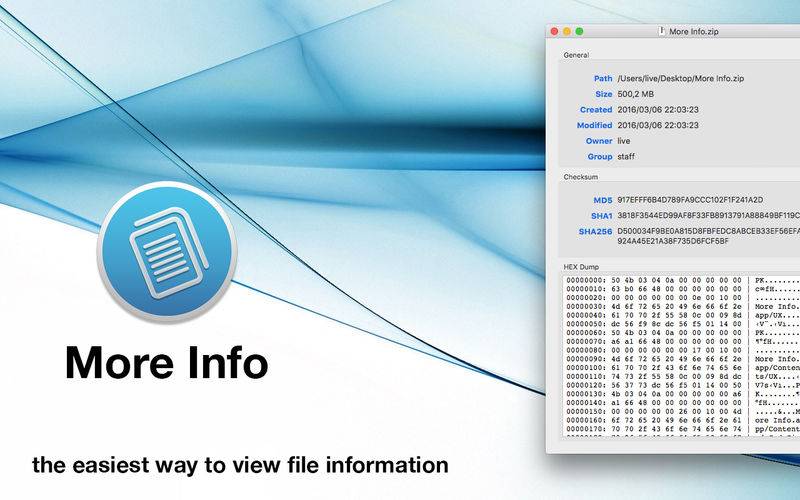Close the More Info.zip window
The image size is (800, 500).
coord(554,32)
